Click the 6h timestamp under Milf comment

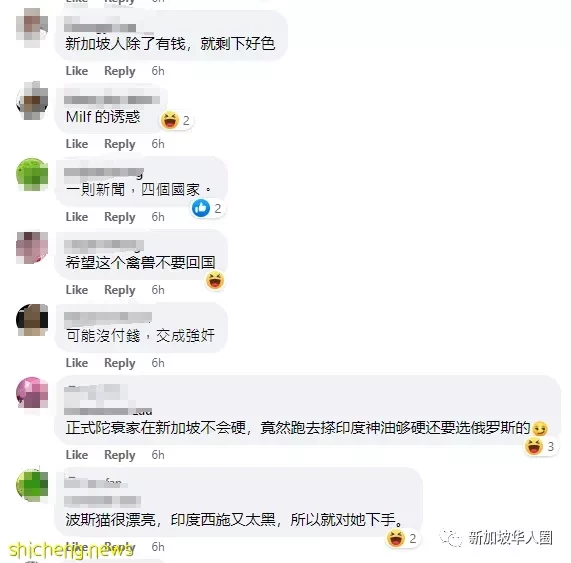coord(158,144)
